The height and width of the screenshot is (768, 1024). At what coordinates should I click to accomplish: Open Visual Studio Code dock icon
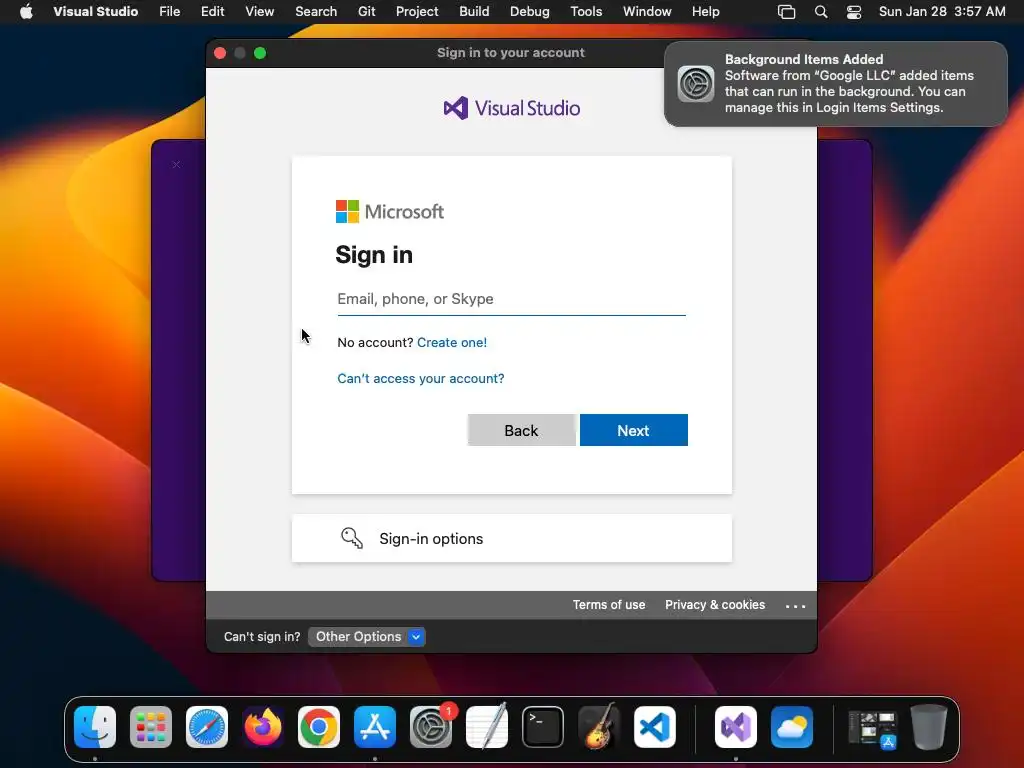655,727
